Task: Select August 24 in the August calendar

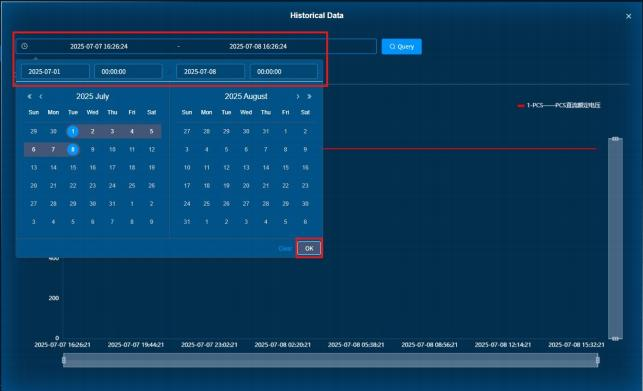Action: click(187, 204)
